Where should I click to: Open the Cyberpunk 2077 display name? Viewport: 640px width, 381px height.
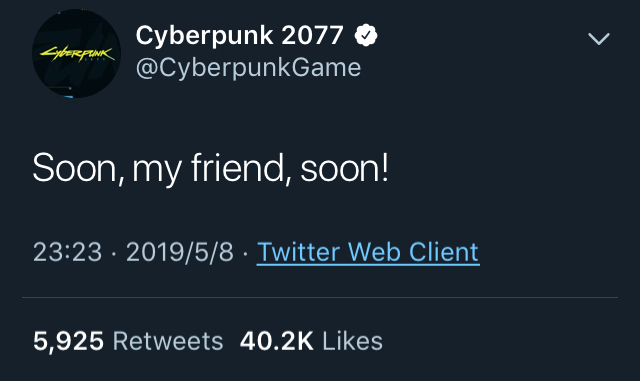239,36
